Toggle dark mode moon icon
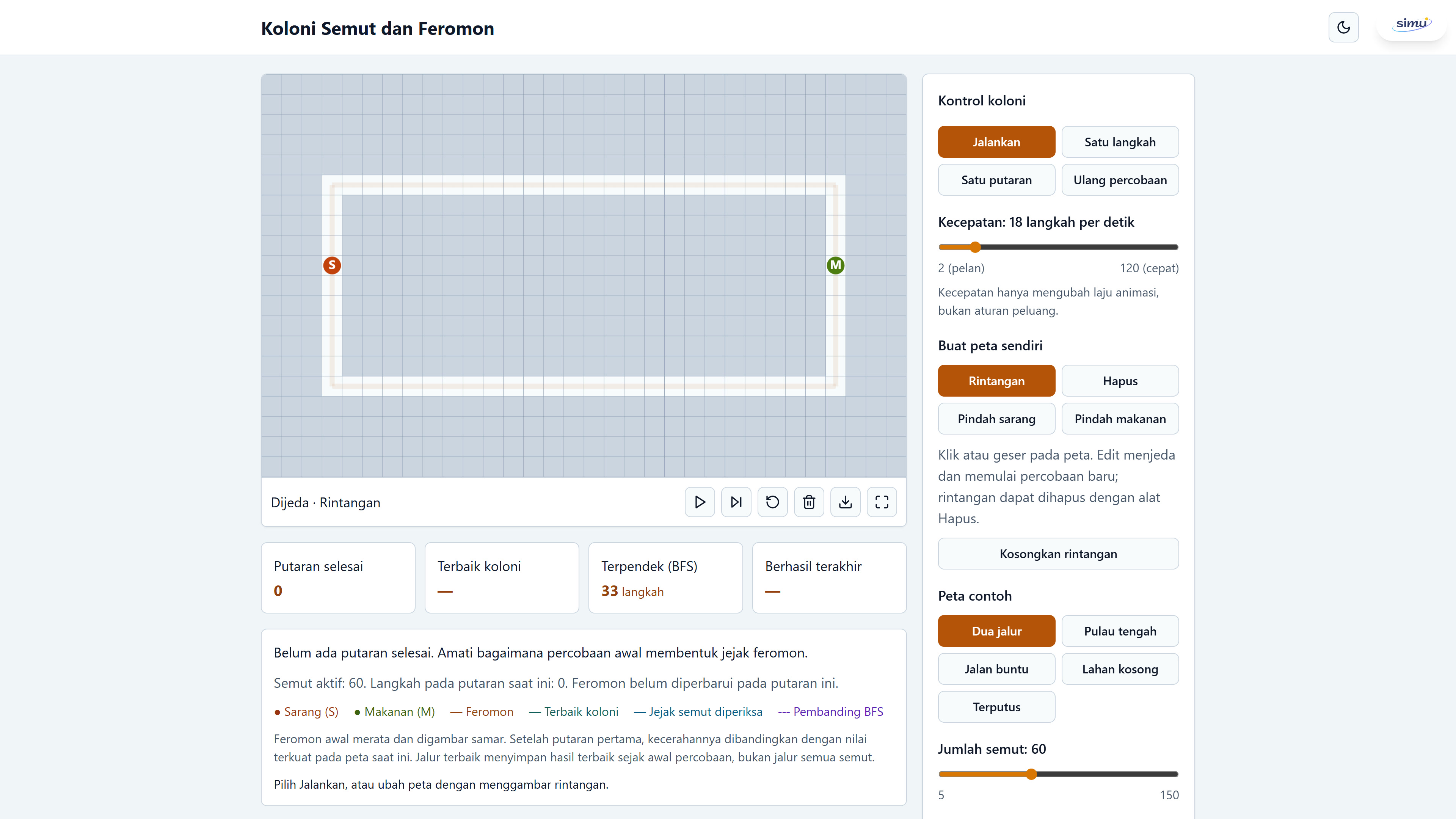 click(1343, 27)
